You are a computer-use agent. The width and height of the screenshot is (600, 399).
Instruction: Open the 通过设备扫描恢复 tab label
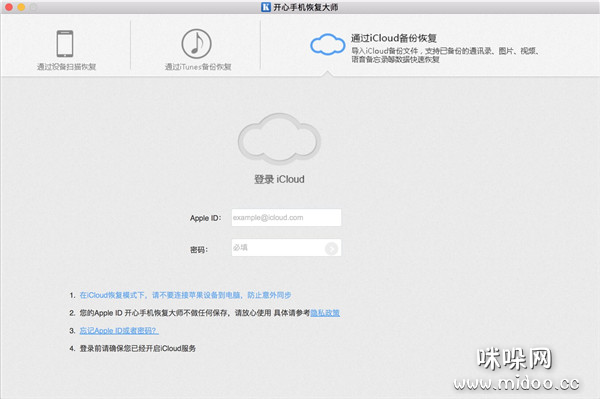point(67,67)
